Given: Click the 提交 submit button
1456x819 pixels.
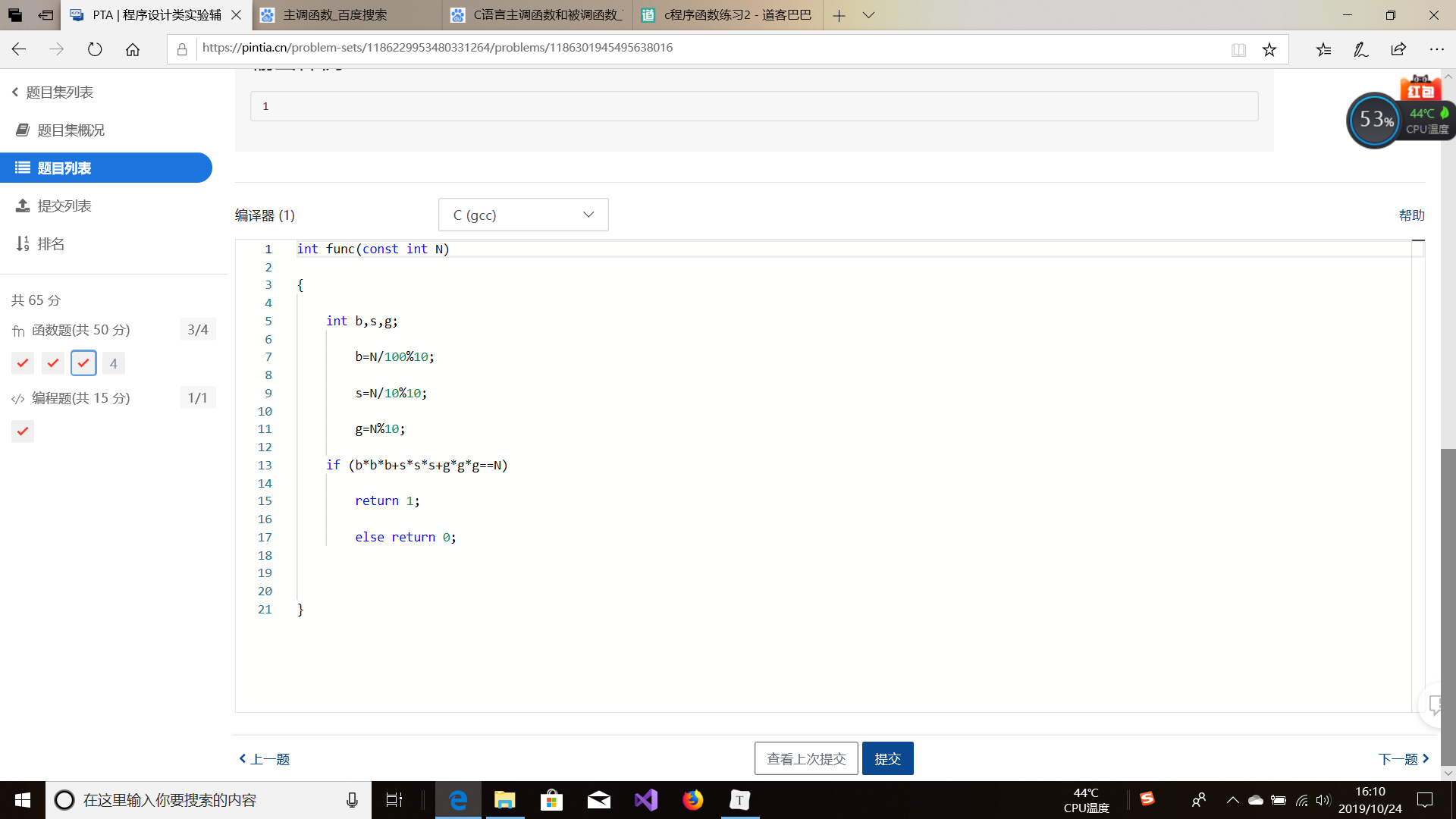Looking at the screenshot, I should (x=887, y=758).
